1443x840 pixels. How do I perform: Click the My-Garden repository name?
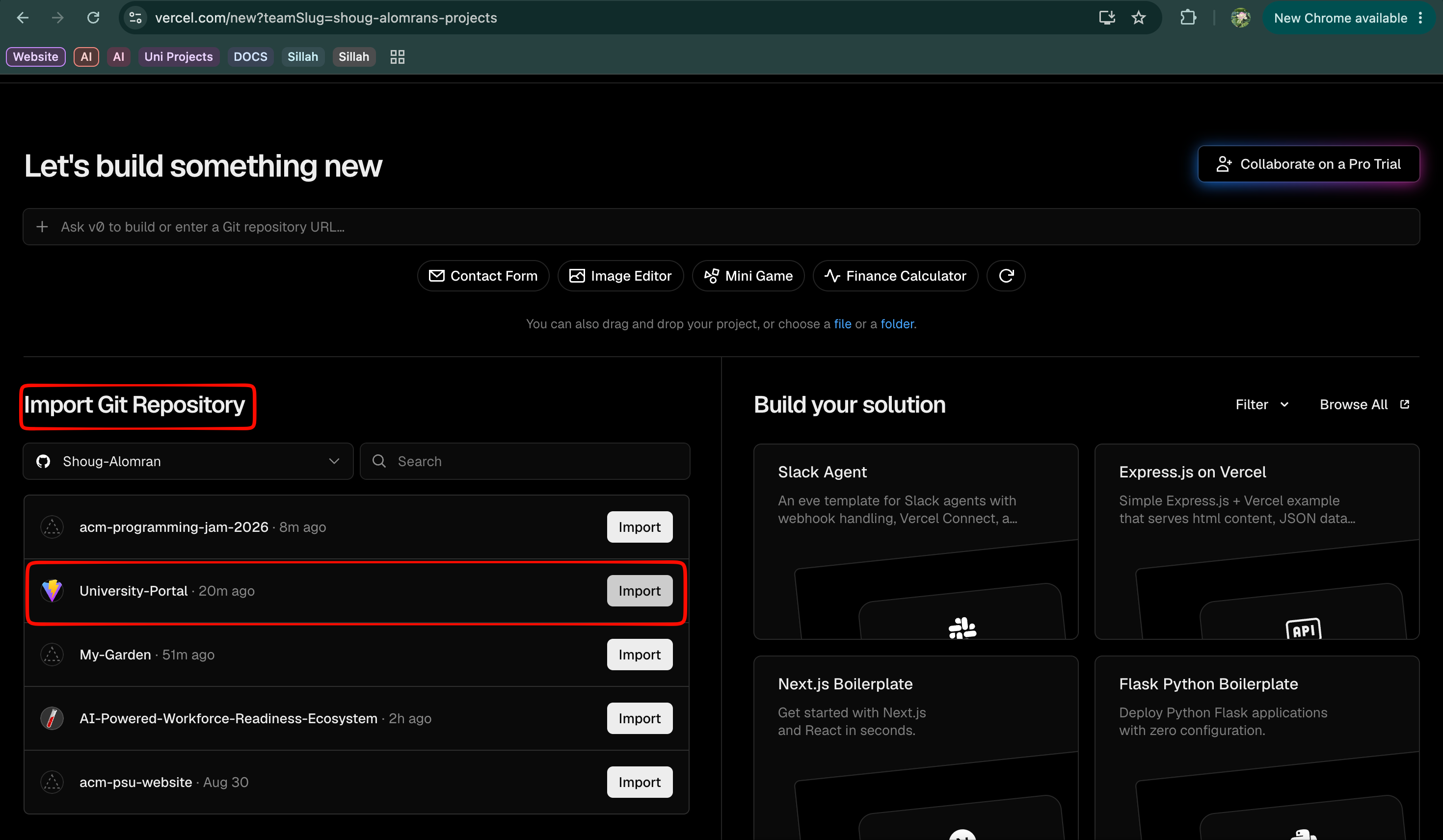pyautogui.click(x=115, y=655)
